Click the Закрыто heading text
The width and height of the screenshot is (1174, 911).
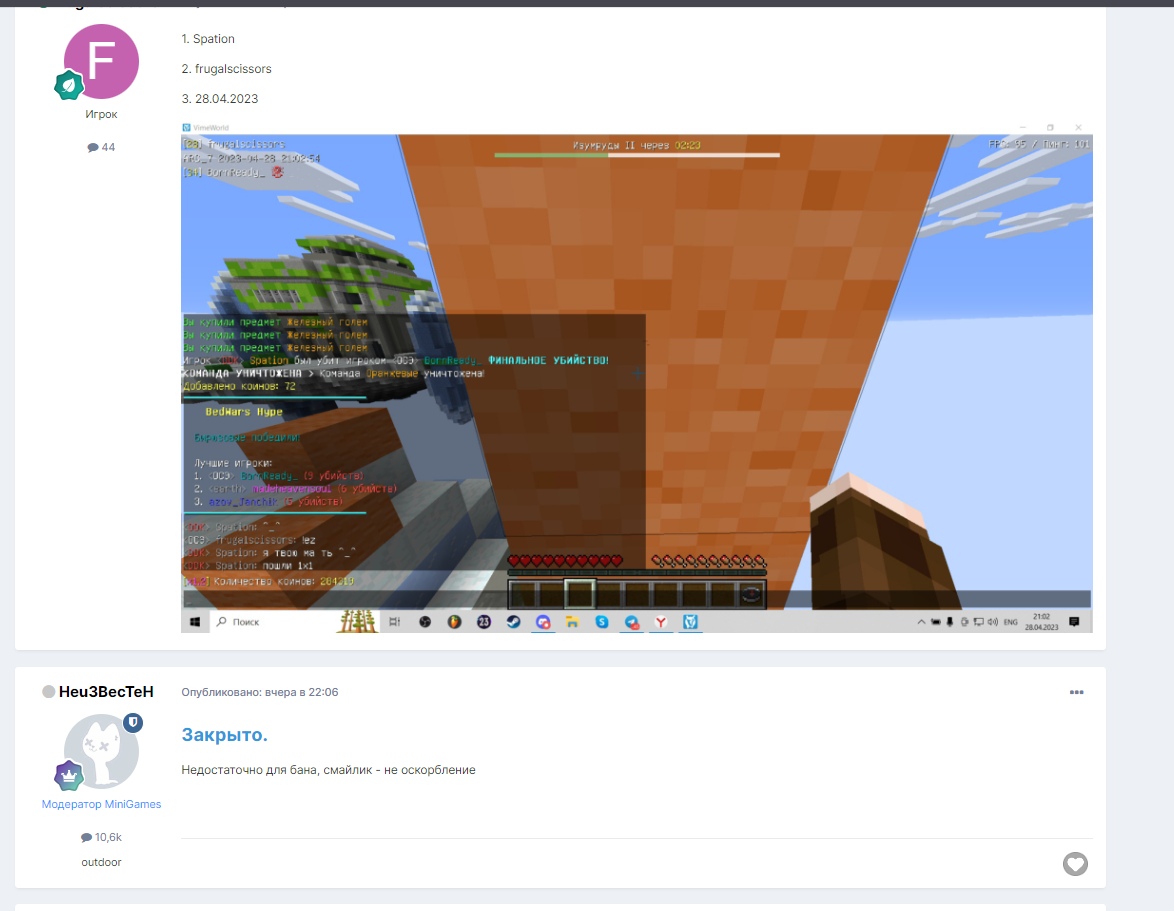[x=224, y=735]
